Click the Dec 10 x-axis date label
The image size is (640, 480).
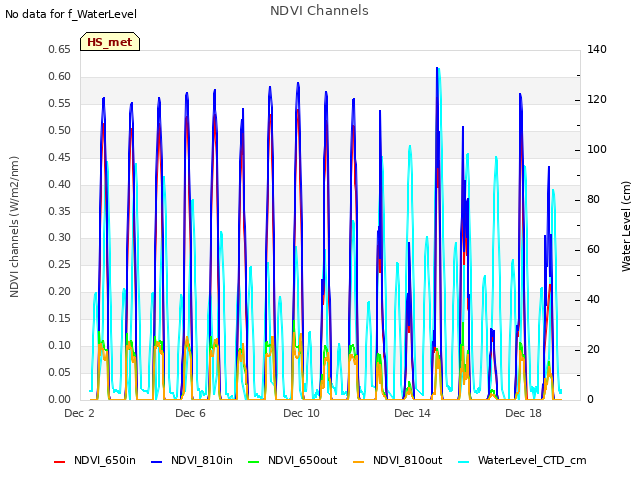click(x=301, y=413)
